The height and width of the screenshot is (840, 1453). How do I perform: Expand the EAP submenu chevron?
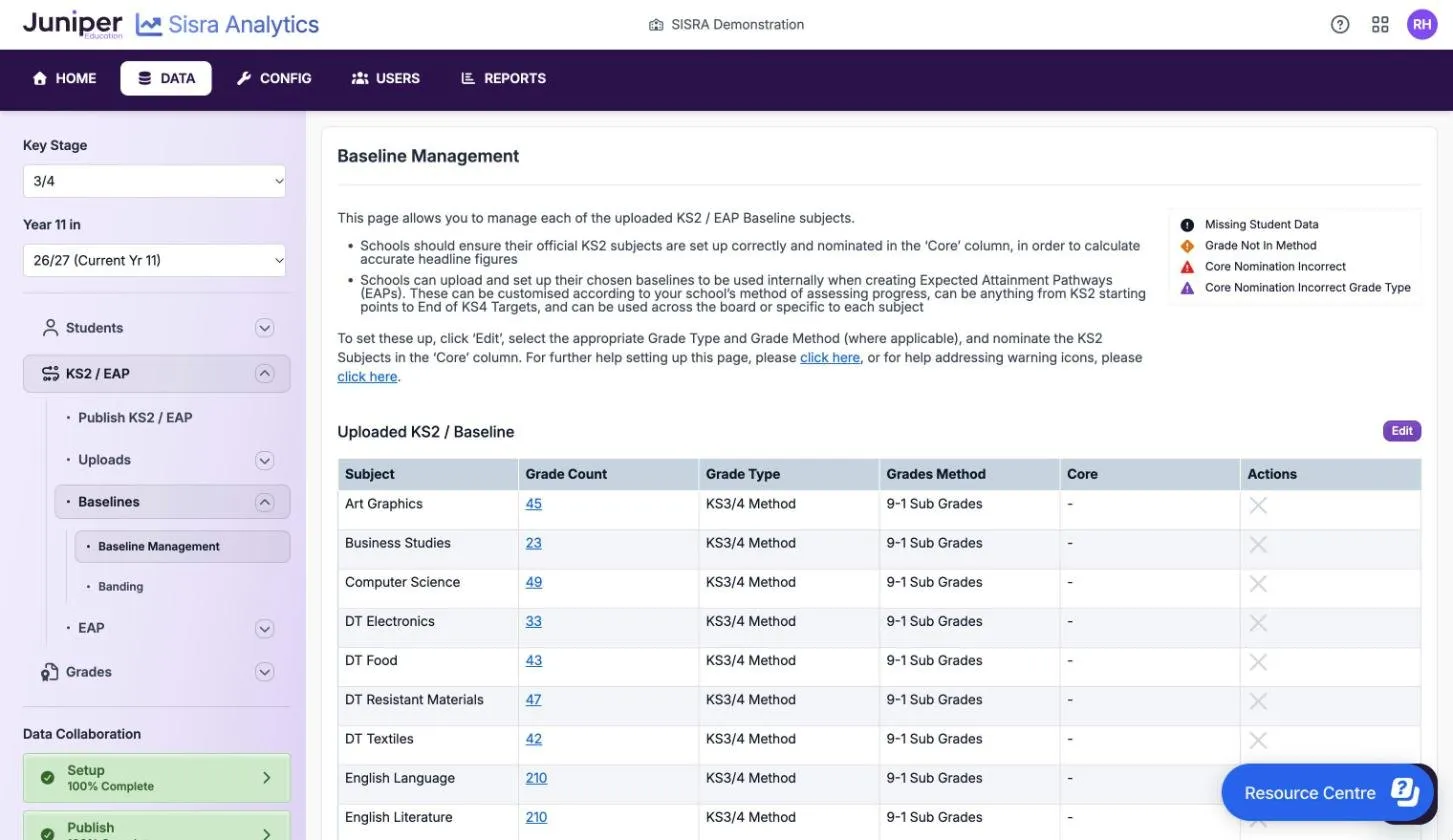[264, 628]
